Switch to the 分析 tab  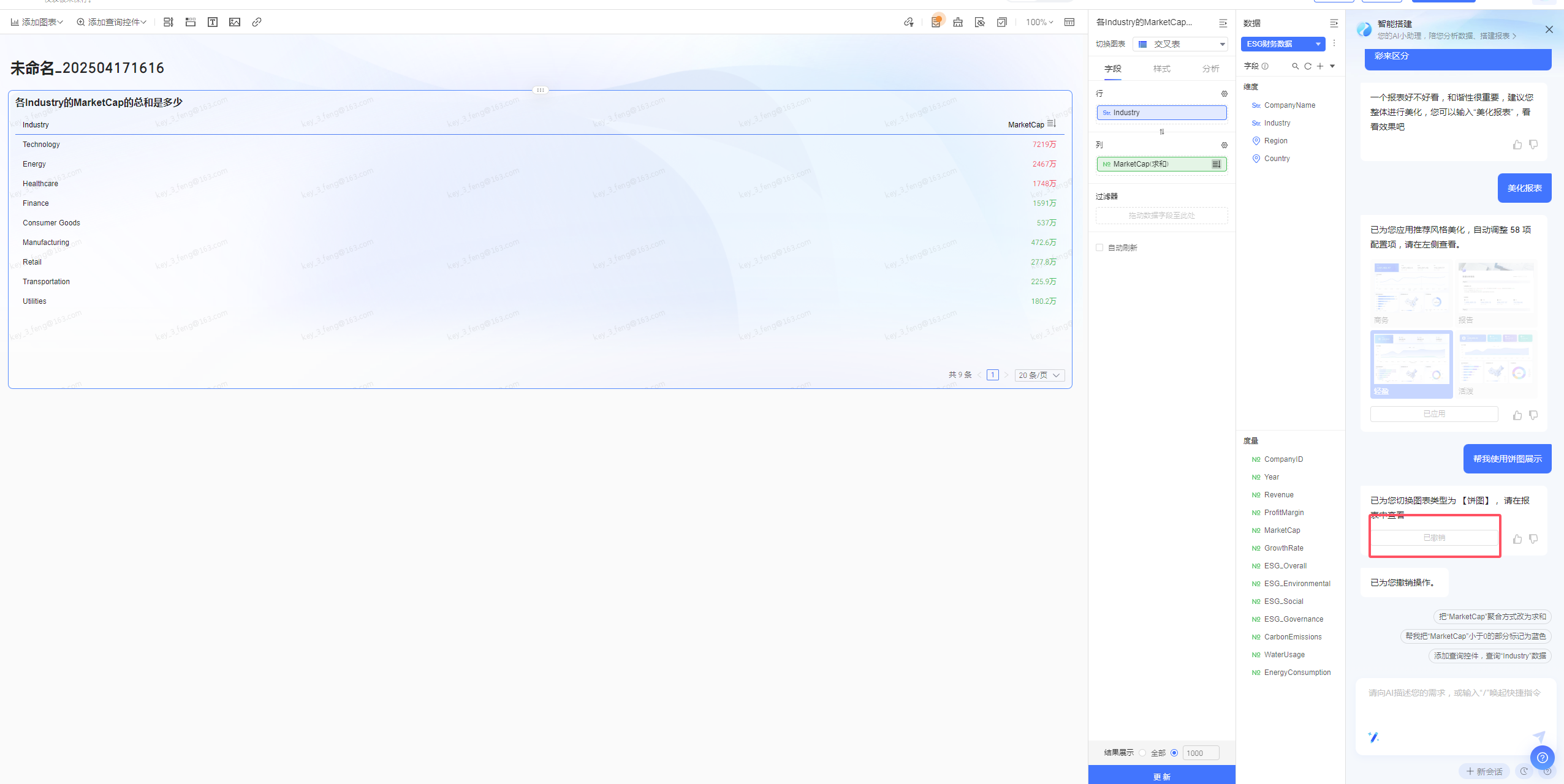[x=1210, y=69]
